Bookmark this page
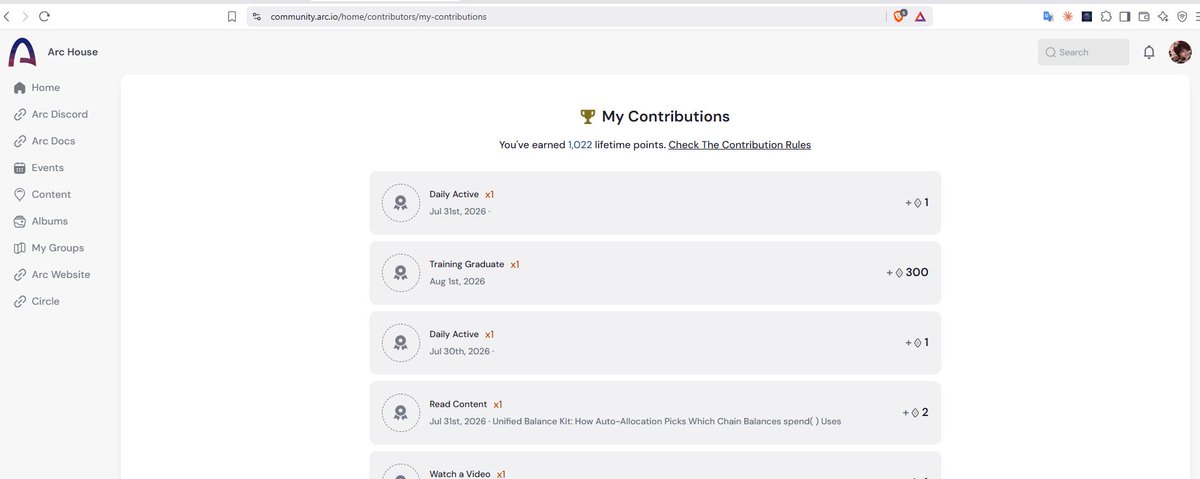1200x479 pixels. (x=232, y=16)
